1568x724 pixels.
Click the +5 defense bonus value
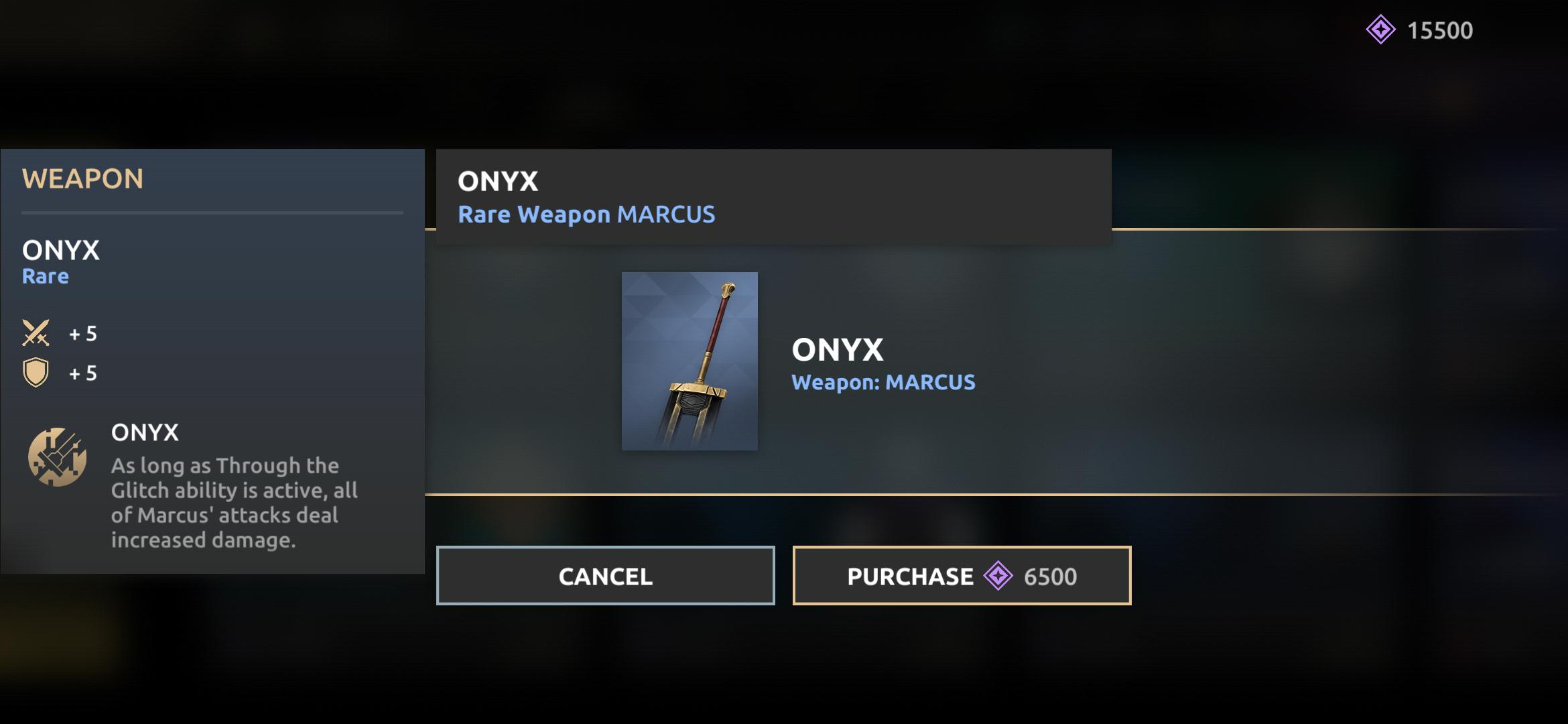point(83,373)
